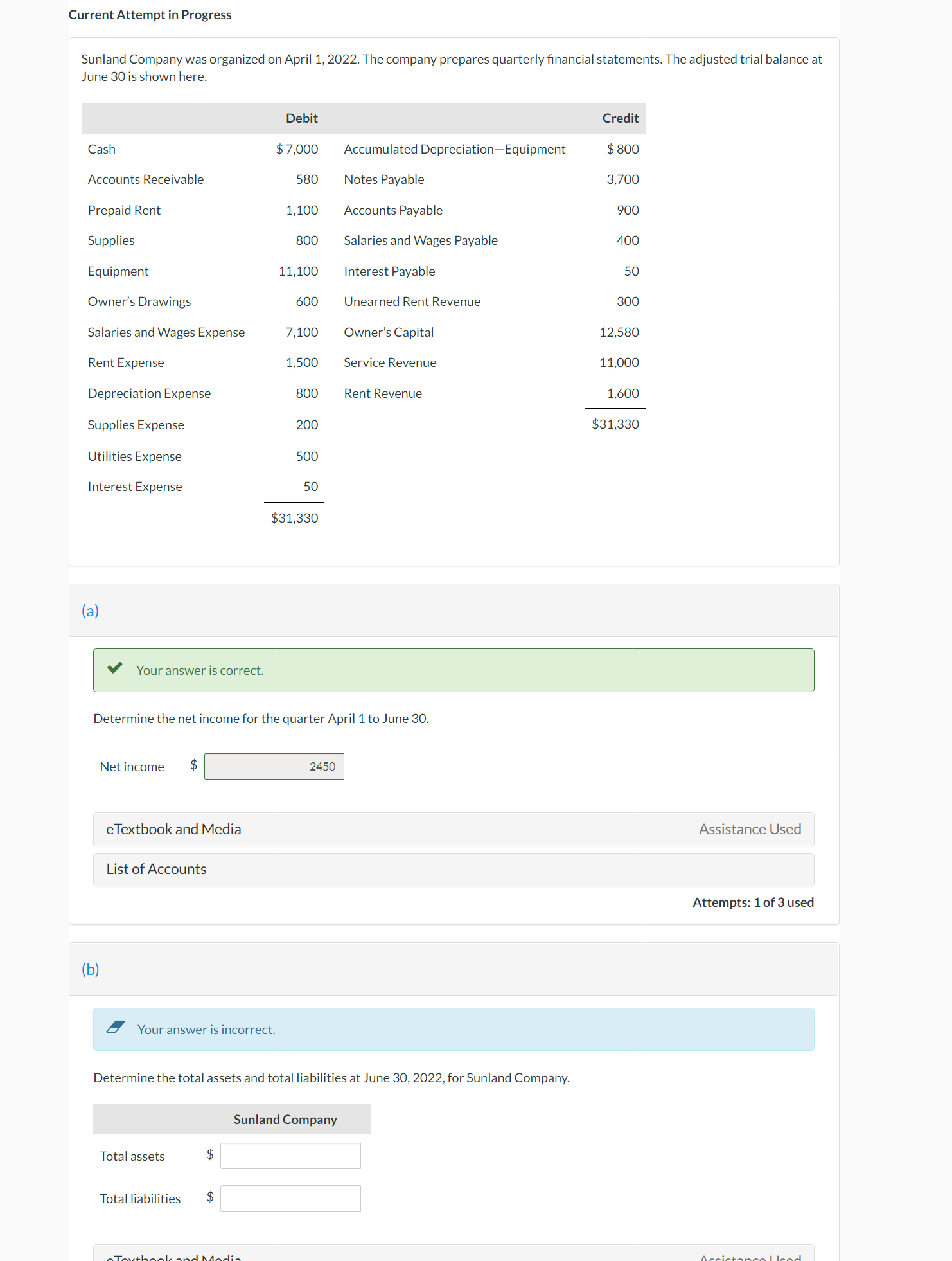Click the incorrect-answer eraser icon
This screenshot has width=952, height=1261.
click(x=116, y=1027)
